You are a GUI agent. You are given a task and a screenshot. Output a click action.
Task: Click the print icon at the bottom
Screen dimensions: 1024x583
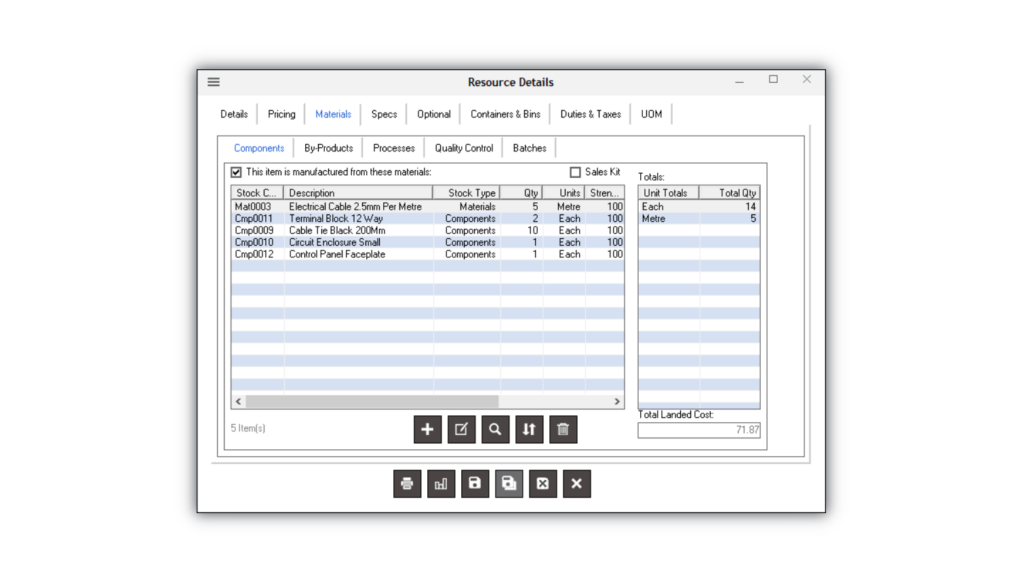[407, 484]
